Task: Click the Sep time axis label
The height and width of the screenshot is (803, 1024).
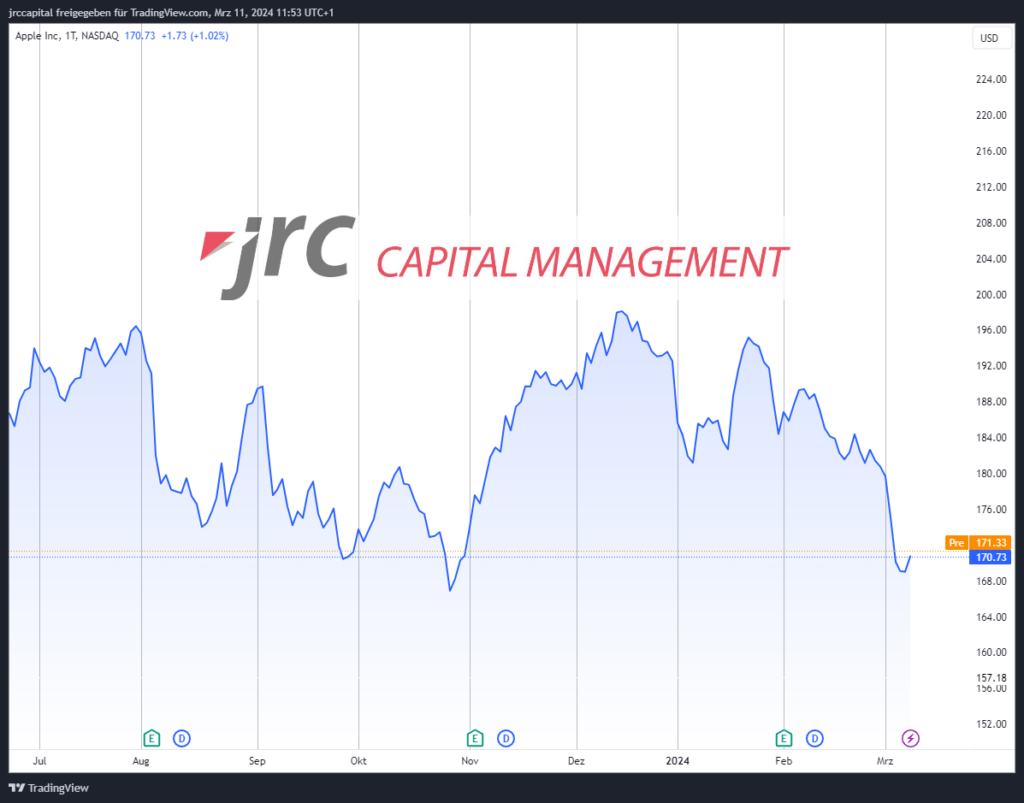Action: click(x=257, y=761)
